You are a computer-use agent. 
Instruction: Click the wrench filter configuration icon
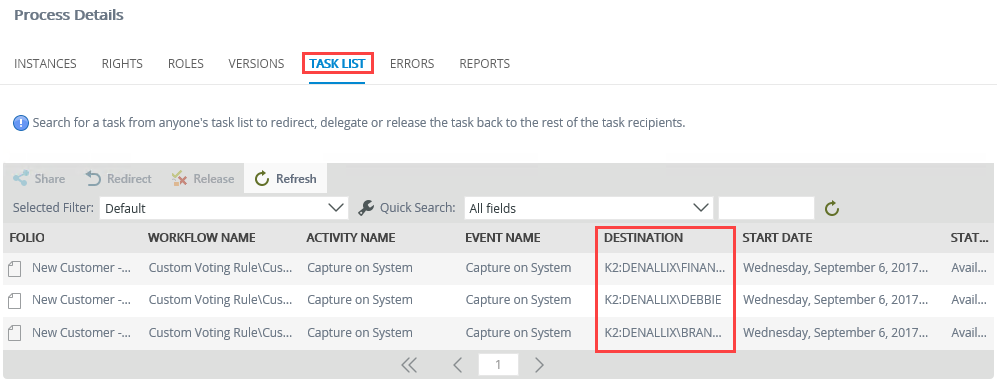[x=366, y=207]
